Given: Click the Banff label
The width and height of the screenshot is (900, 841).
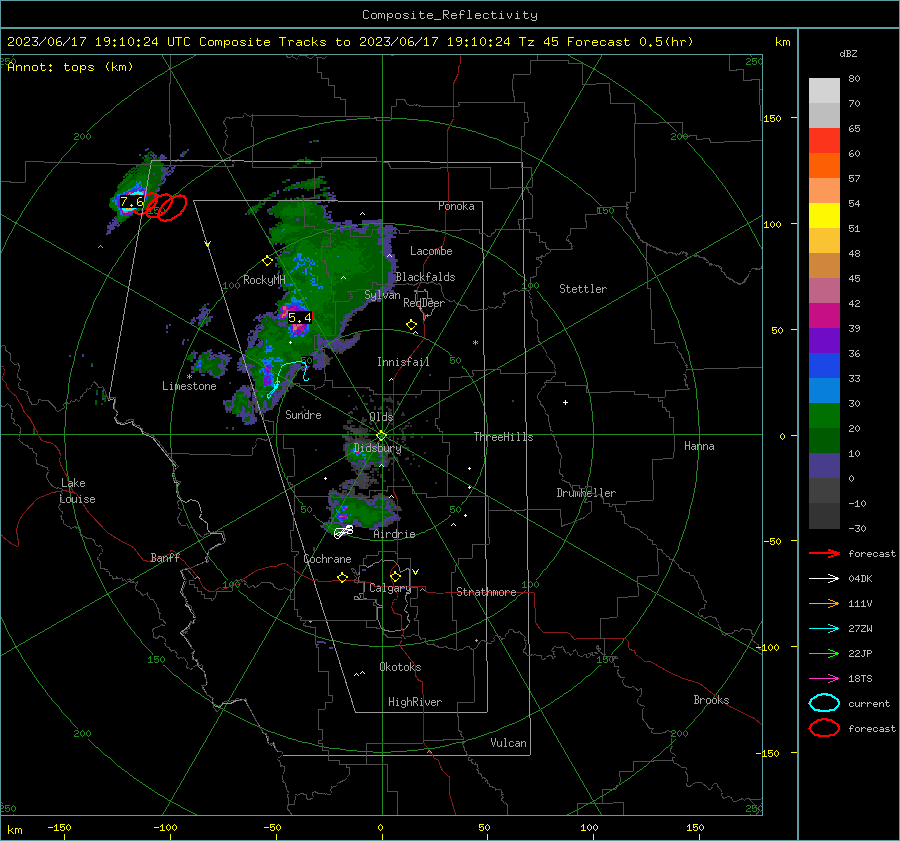Looking at the screenshot, I should tap(165, 557).
